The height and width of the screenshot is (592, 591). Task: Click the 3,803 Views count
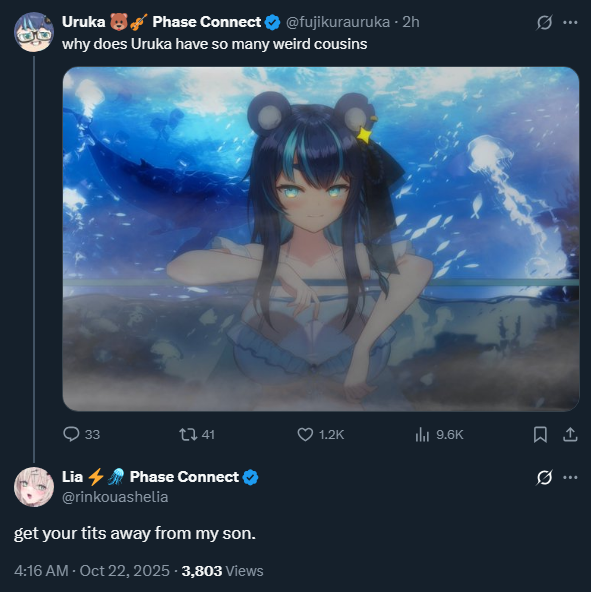[x=222, y=570]
